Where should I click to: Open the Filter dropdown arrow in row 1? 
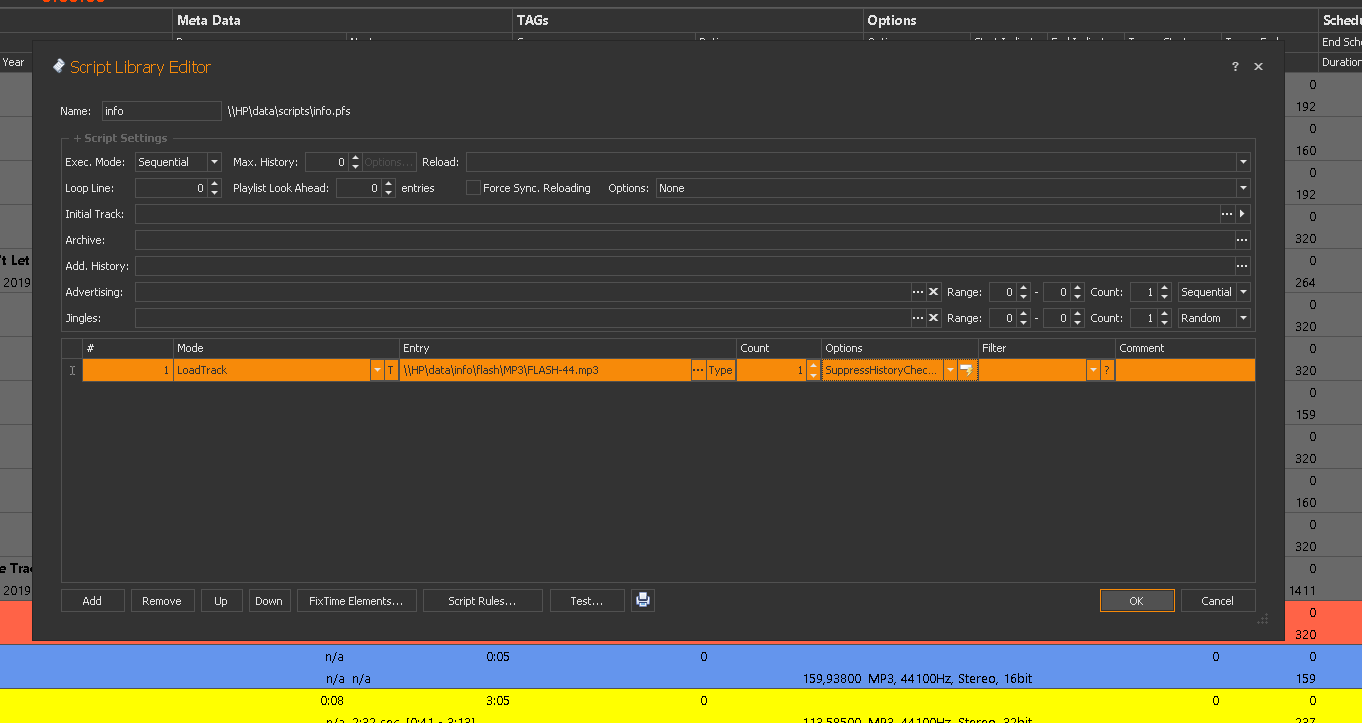point(1093,370)
